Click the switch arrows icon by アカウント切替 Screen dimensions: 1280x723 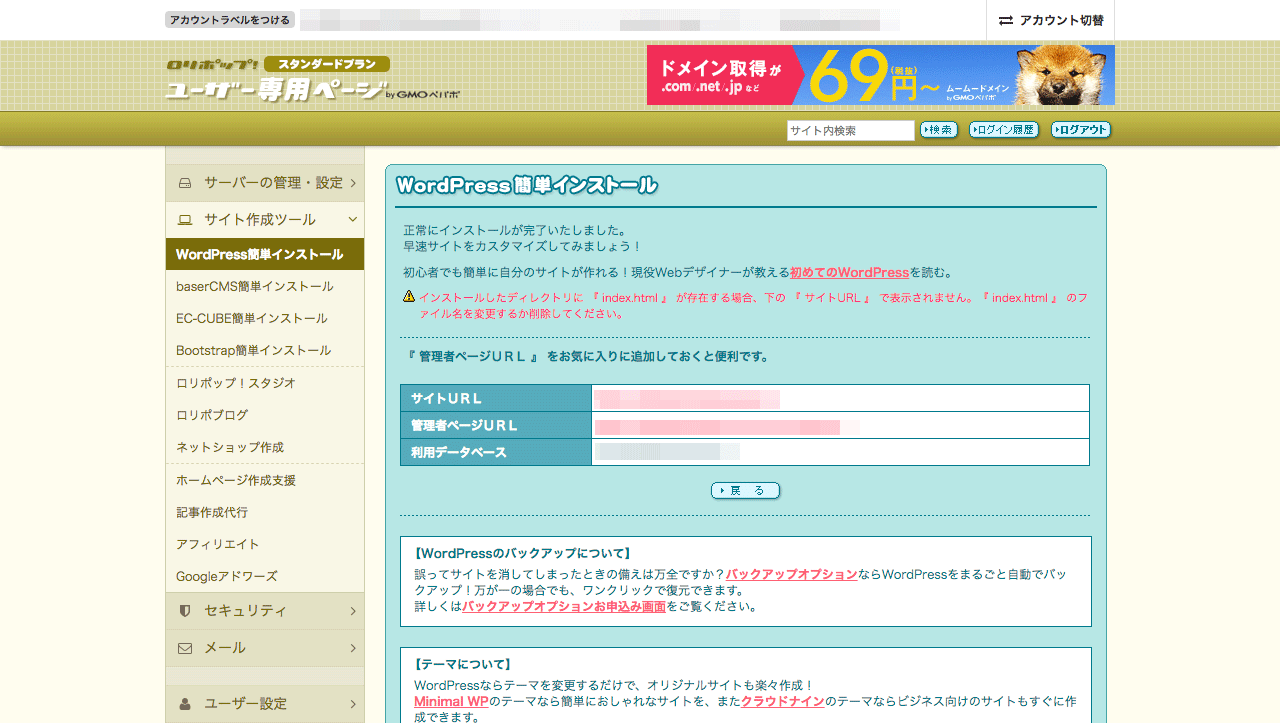pyautogui.click(x=1006, y=20)
